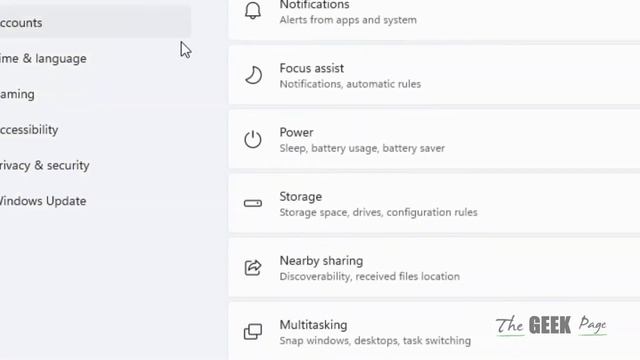Click the Power icon
Viewport: 640px width, 360px height.
pos(253,140)
